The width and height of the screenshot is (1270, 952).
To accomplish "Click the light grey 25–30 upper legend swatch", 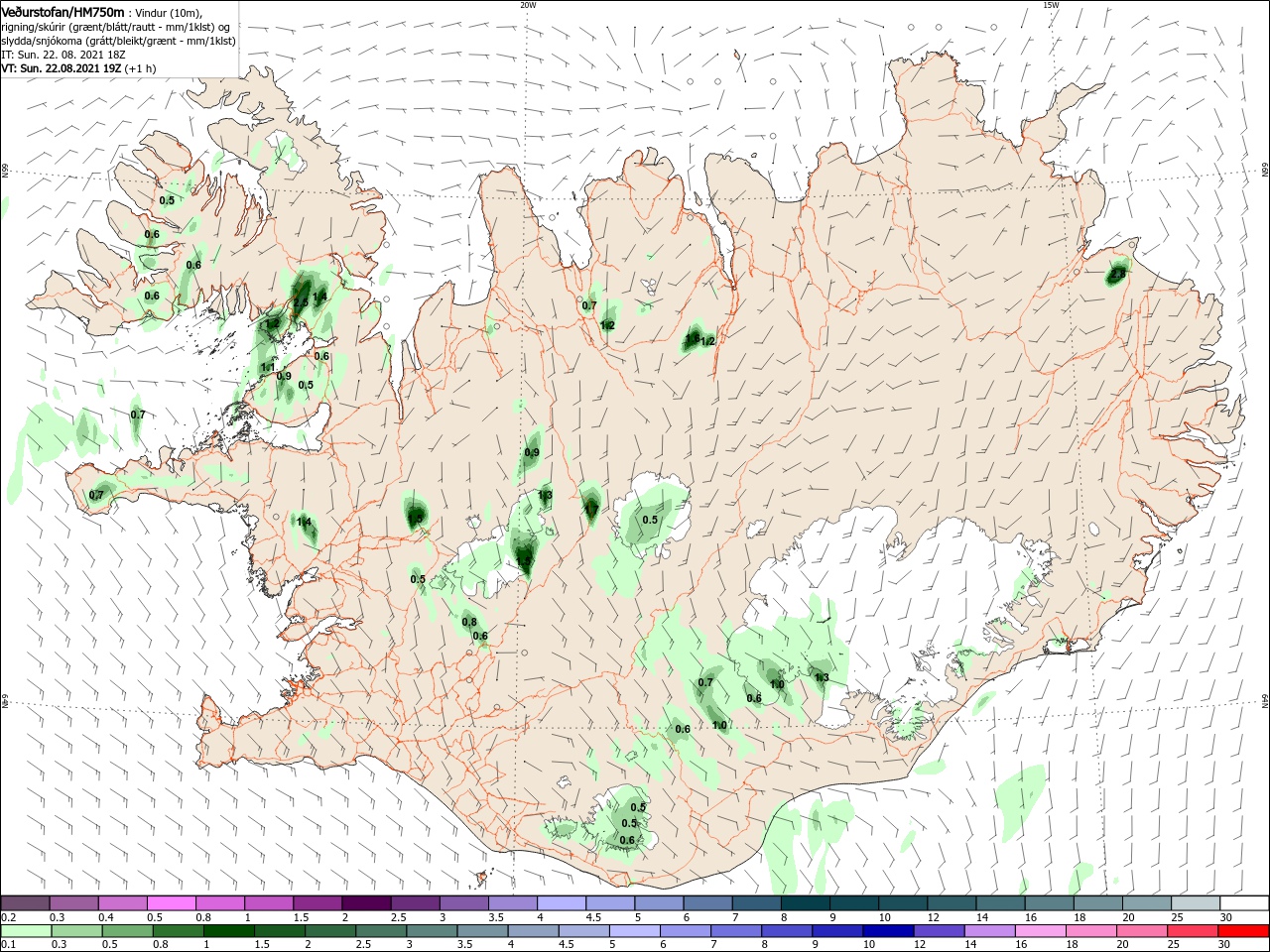I will [x=1196, y=903].
